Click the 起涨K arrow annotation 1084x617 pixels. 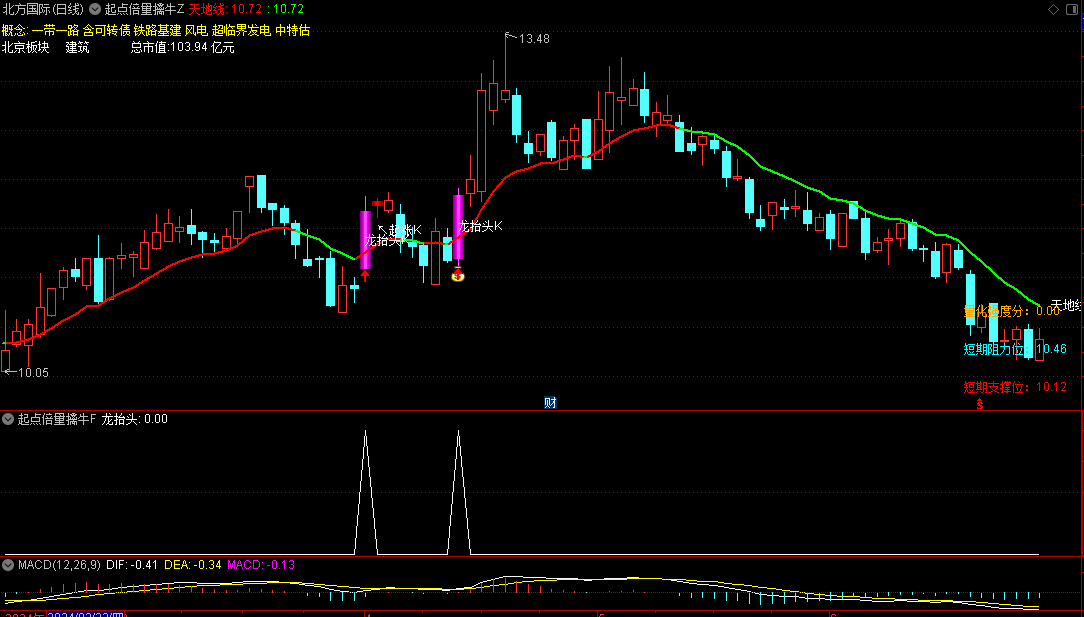[400, 230]
